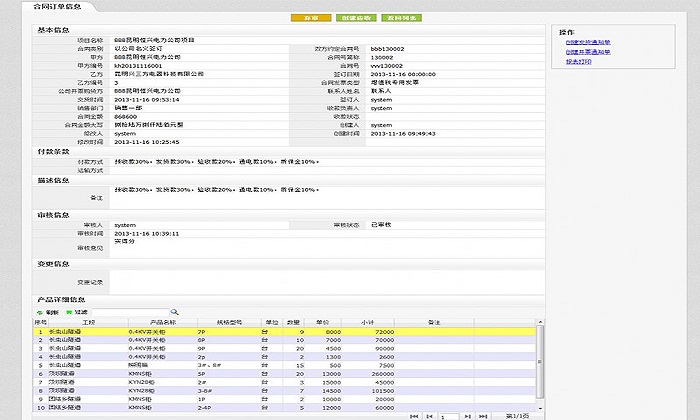Click the created time '2013-11-16 09:49:43'

403,133
